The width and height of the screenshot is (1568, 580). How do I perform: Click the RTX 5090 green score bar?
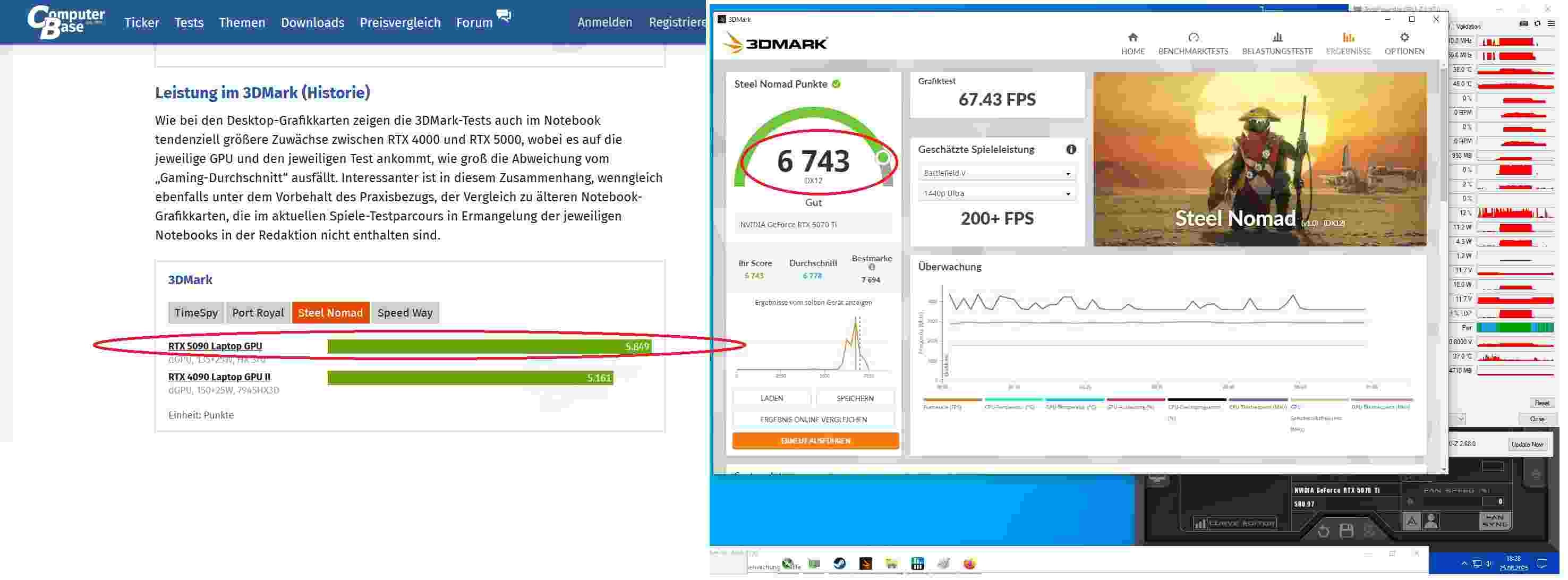pos(489,346)
